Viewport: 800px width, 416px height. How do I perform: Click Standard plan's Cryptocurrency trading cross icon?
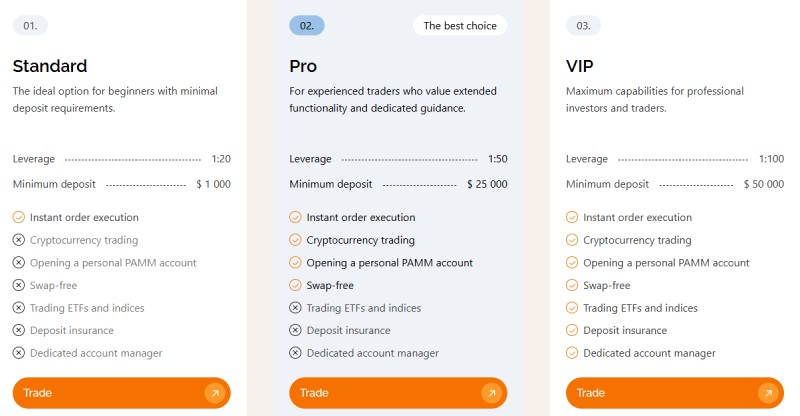coord(19,240)
